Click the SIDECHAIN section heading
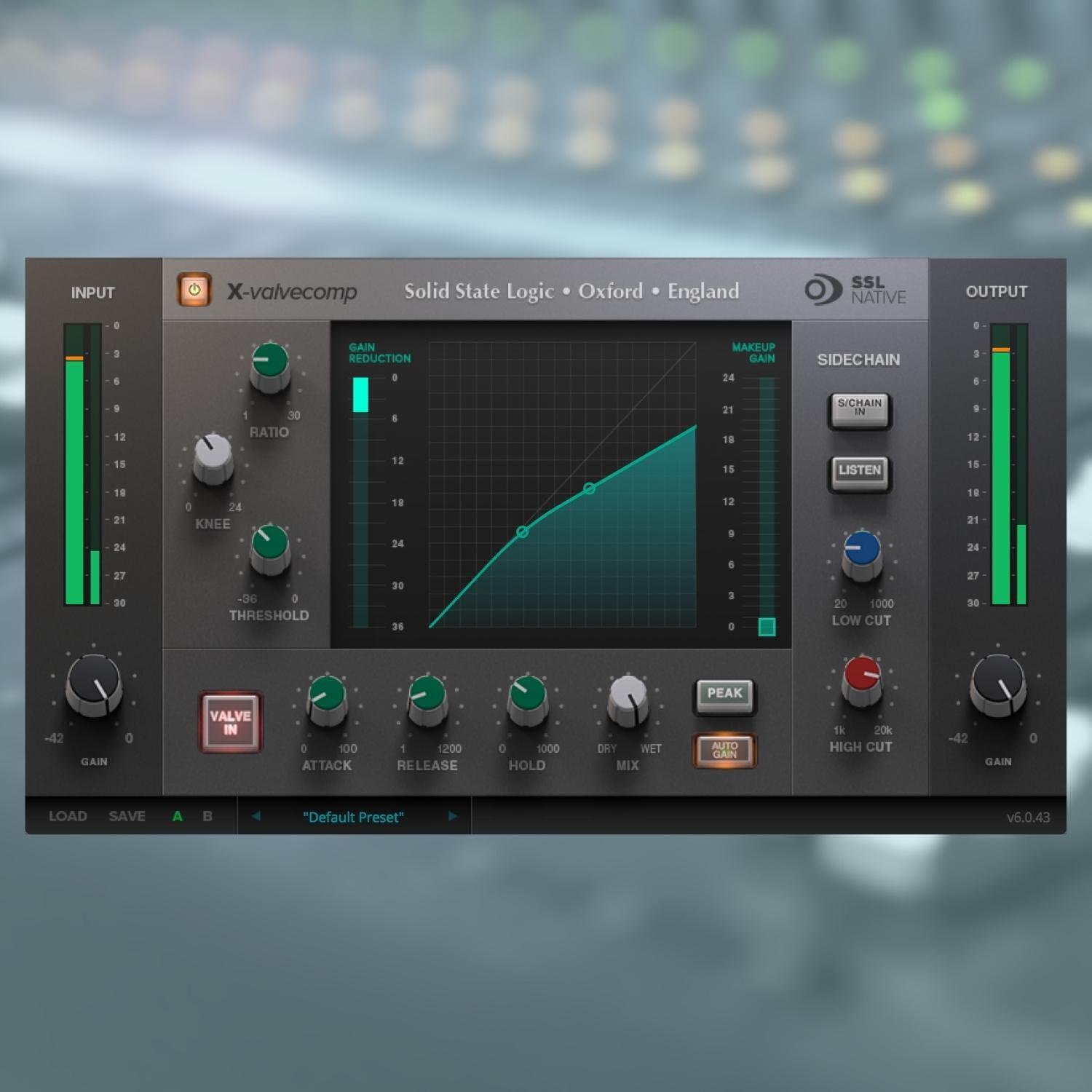This screenshot has height=1092, width=1092. coord(858,360)
